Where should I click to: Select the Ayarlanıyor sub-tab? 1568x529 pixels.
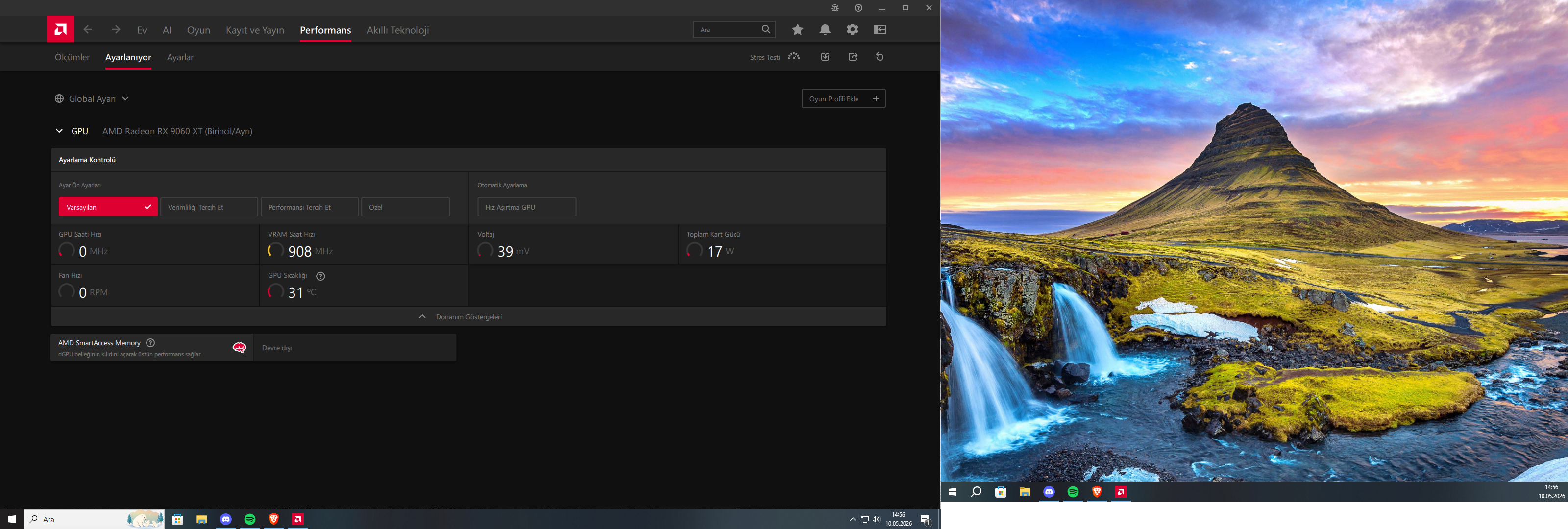pos(128,57)
